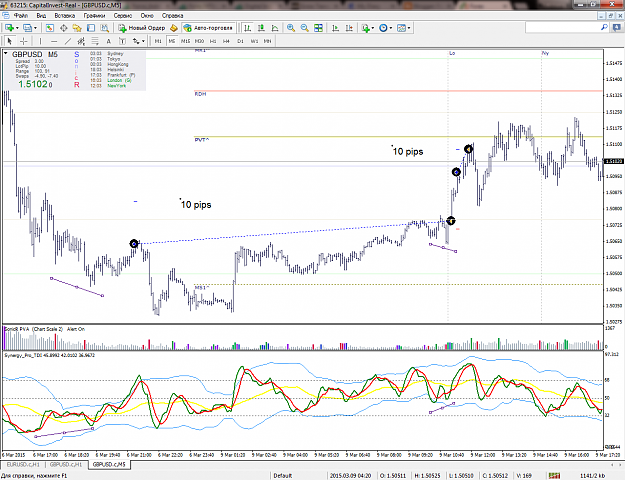Open the Справка menu
Image resolution: width=625 pixels, height=480 pixels.
coord(173,16)
